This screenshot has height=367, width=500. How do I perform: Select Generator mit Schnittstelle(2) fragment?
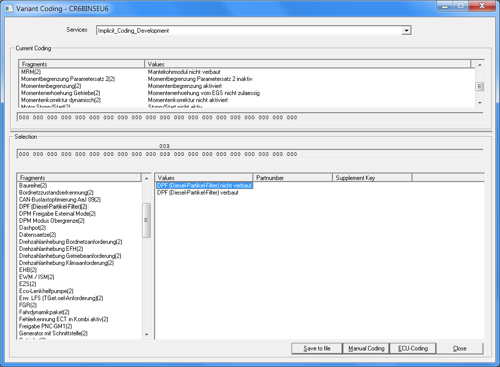click(x=53, y=333)
